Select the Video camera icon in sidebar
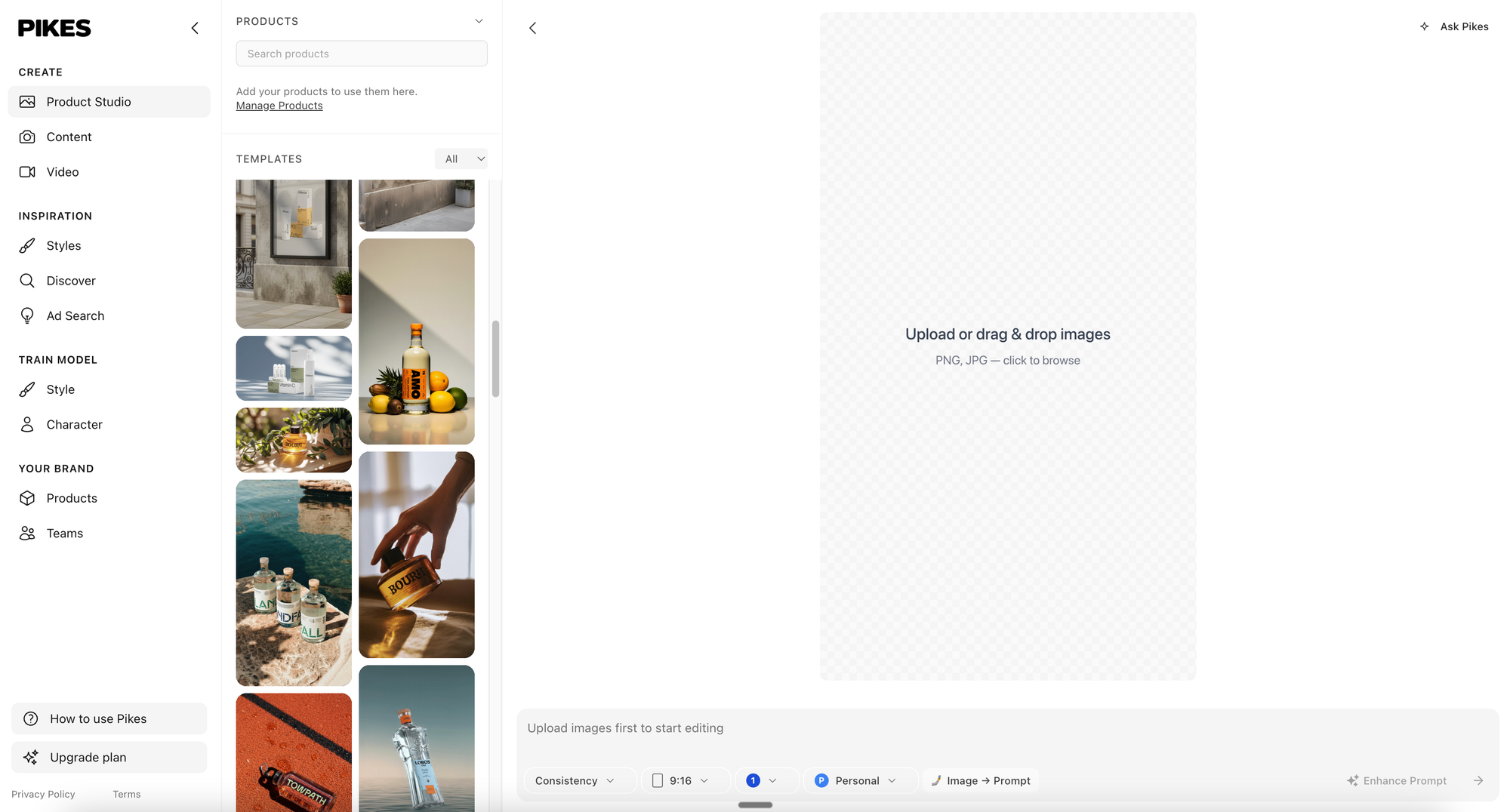This screenshot has height=812, width=1510. (27, 171)
